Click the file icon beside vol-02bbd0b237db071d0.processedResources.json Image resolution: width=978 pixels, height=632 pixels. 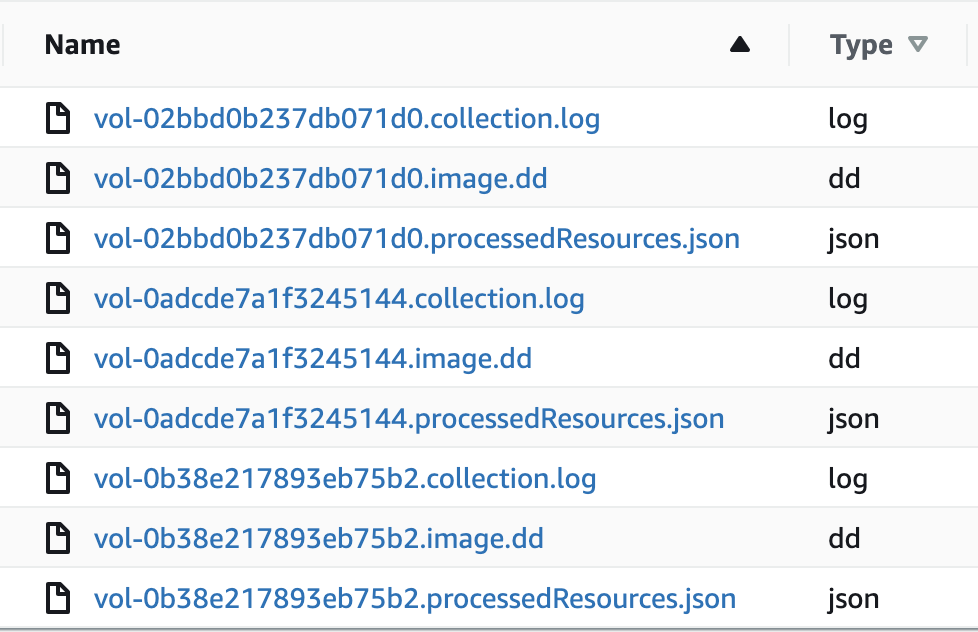[x=58, y=238]
